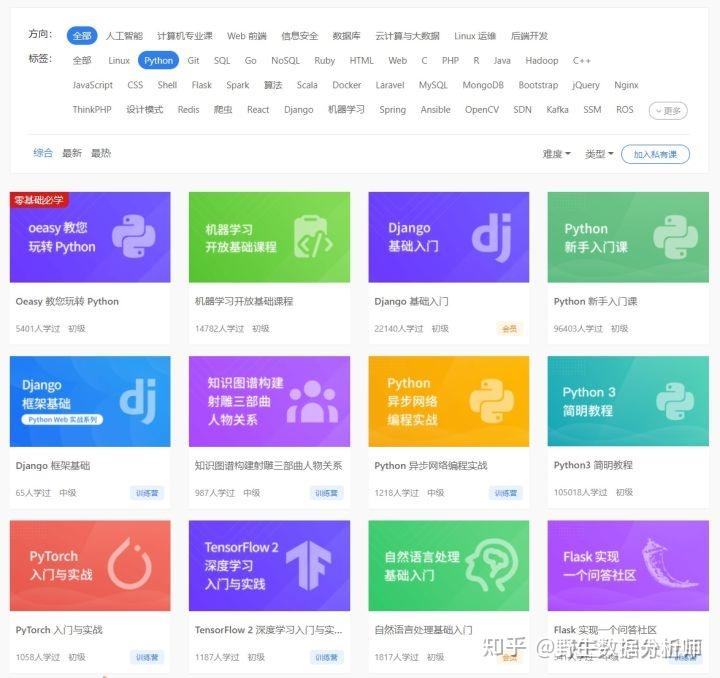Click the 零基础必学 red ribbon label
This screenshot has height=678, width=720.
[39, 200]
